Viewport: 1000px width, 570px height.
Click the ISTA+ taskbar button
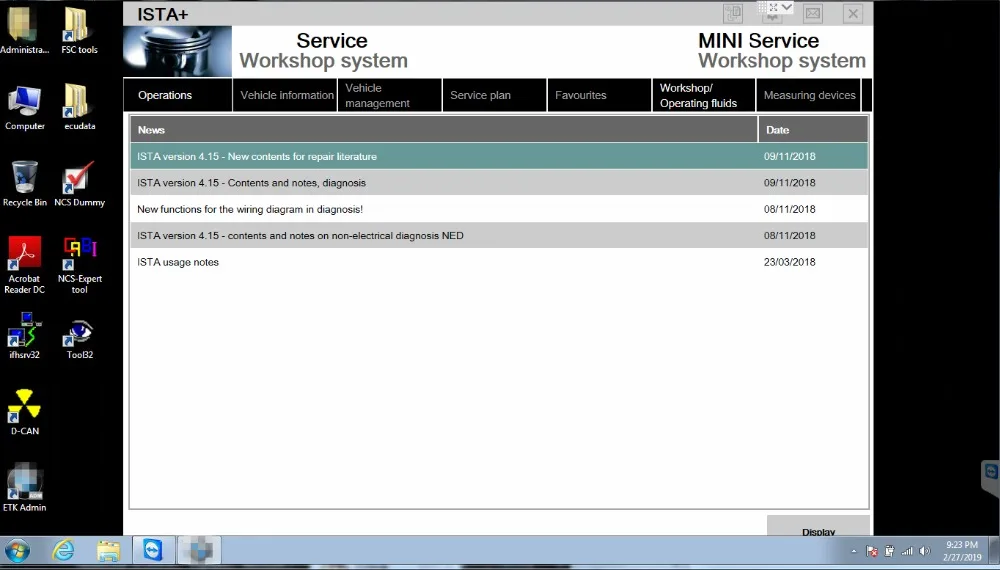[199, 550]
